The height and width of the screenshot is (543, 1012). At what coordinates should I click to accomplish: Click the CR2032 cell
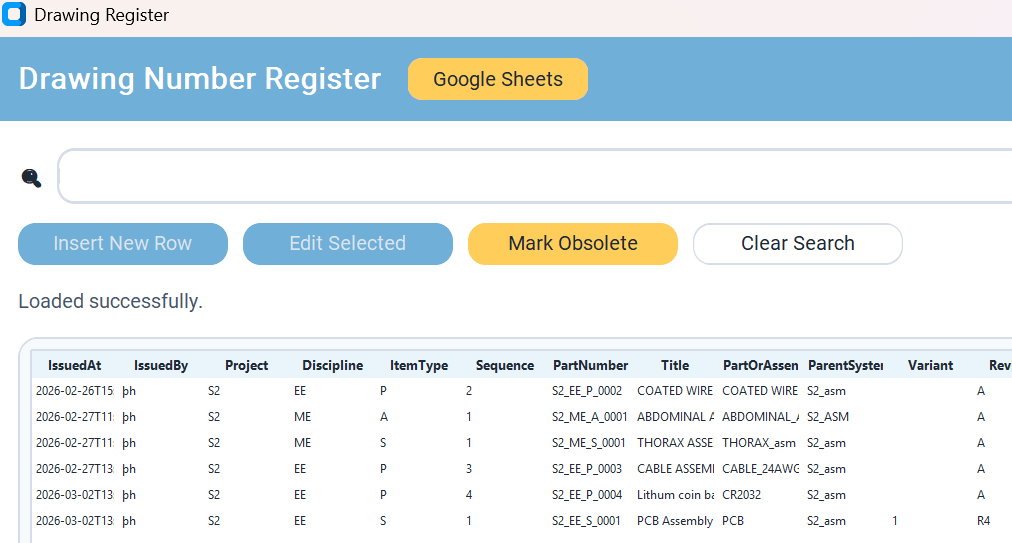pos(742,495)
